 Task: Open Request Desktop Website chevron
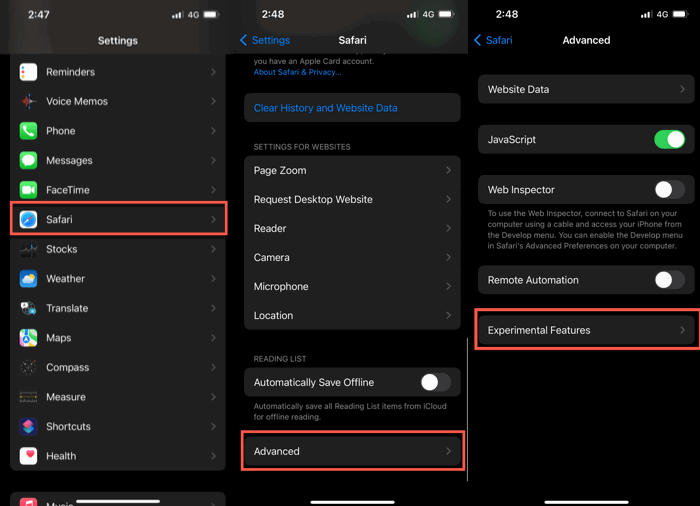coord(448,199)
